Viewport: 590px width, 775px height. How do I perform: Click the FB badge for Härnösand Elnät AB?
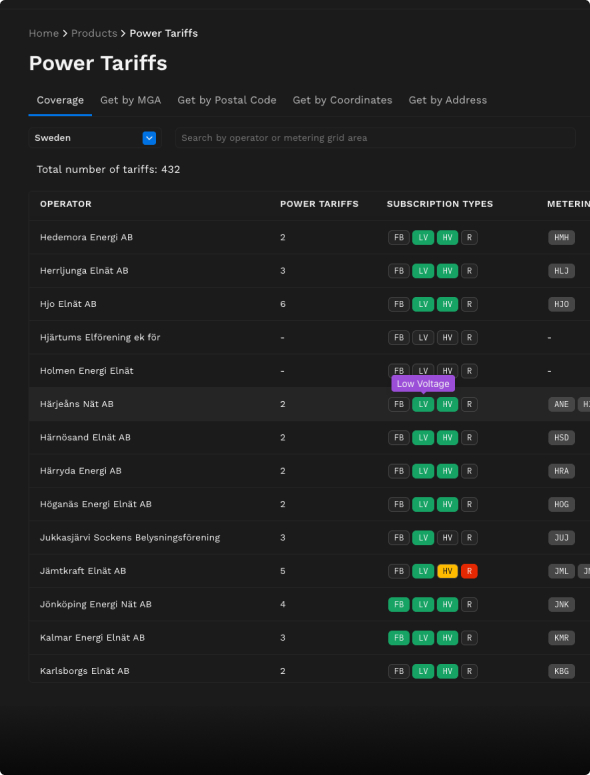(x=399, y=438)
